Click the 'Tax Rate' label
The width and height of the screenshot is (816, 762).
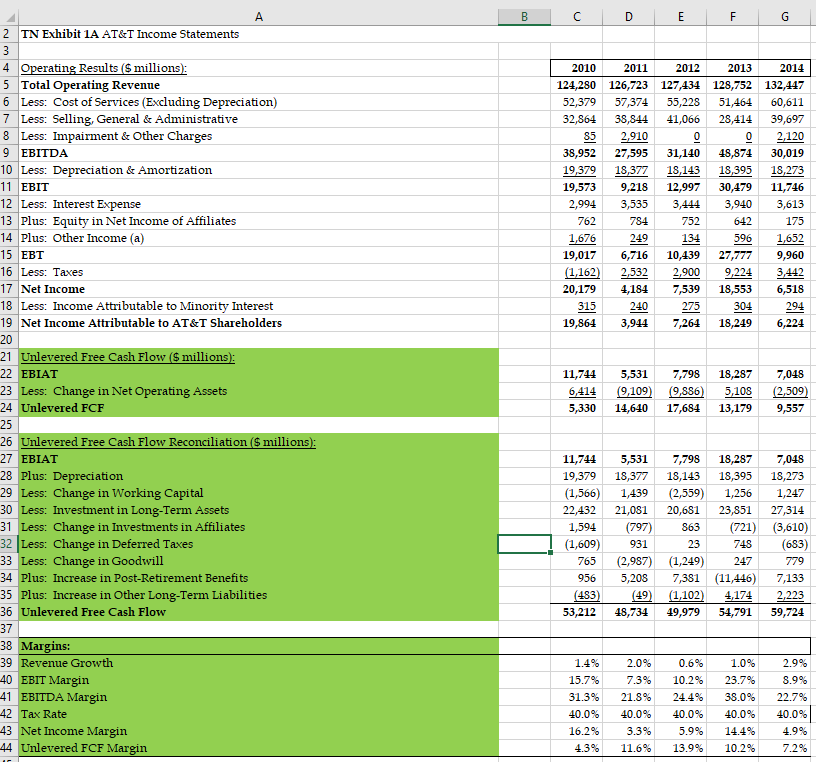point(44,714)
